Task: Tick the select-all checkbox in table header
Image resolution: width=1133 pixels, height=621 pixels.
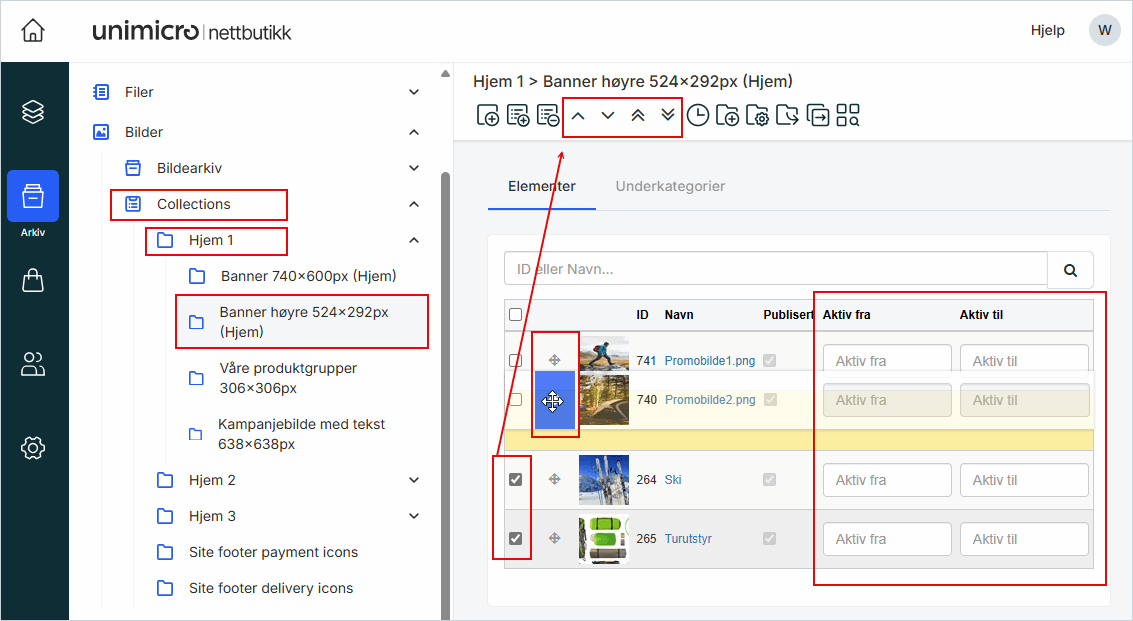Action: (515, 315)
